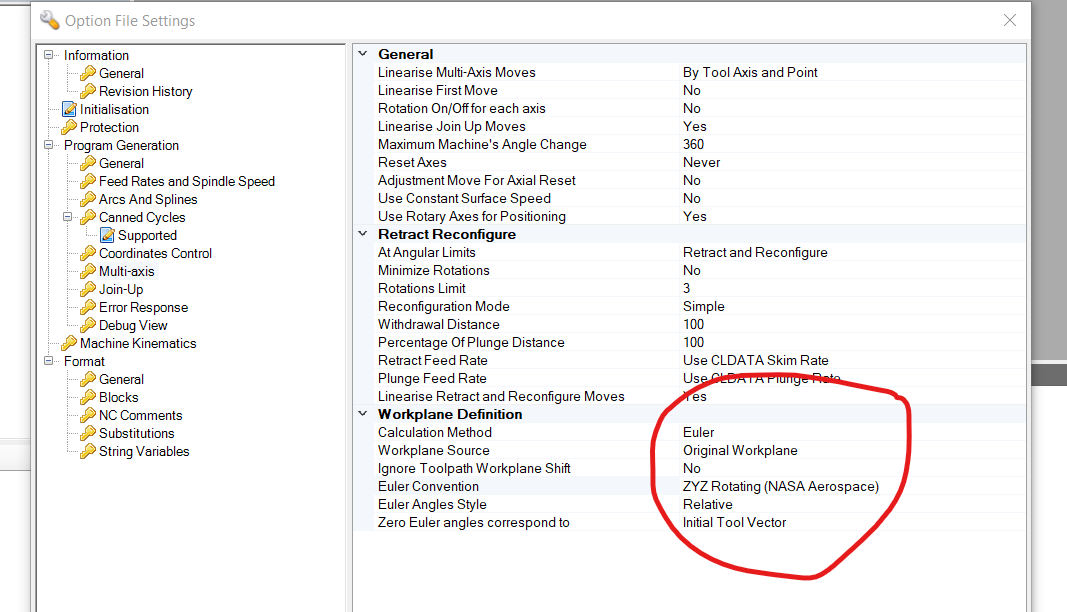Close the Option File Settings dialog
This screenshot has height=612, width=1067.
(1010, 20)
